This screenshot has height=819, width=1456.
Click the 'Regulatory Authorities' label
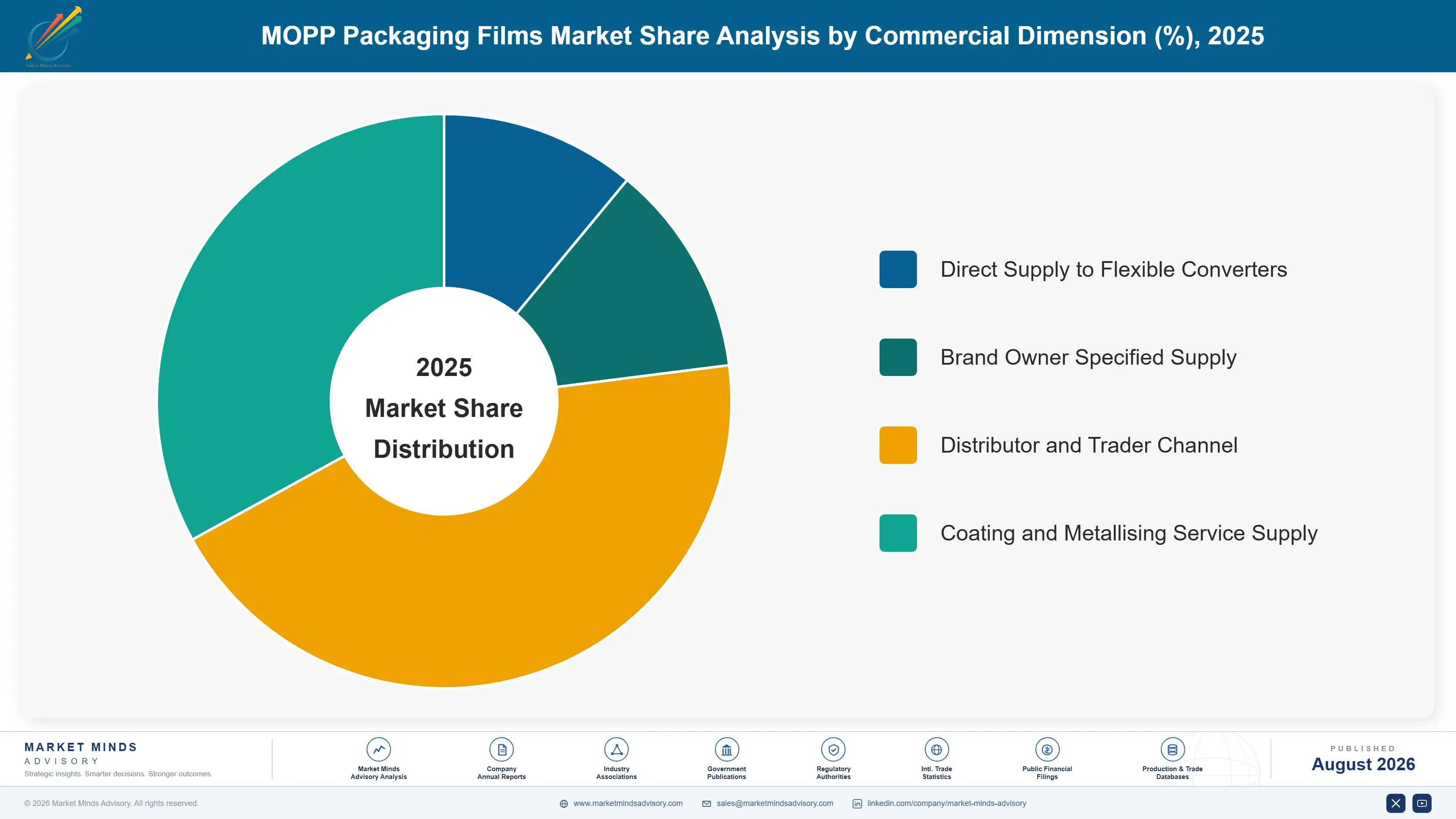coord(833,773)
